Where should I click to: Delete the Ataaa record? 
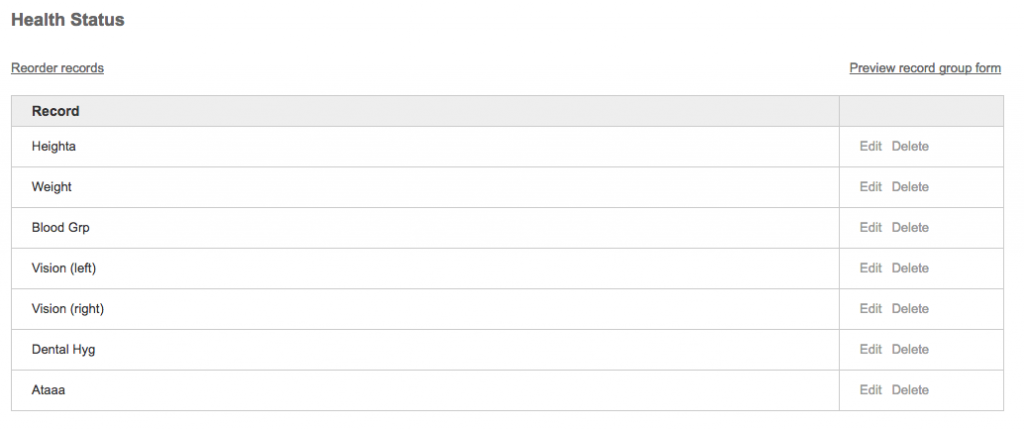coord(910,390)
